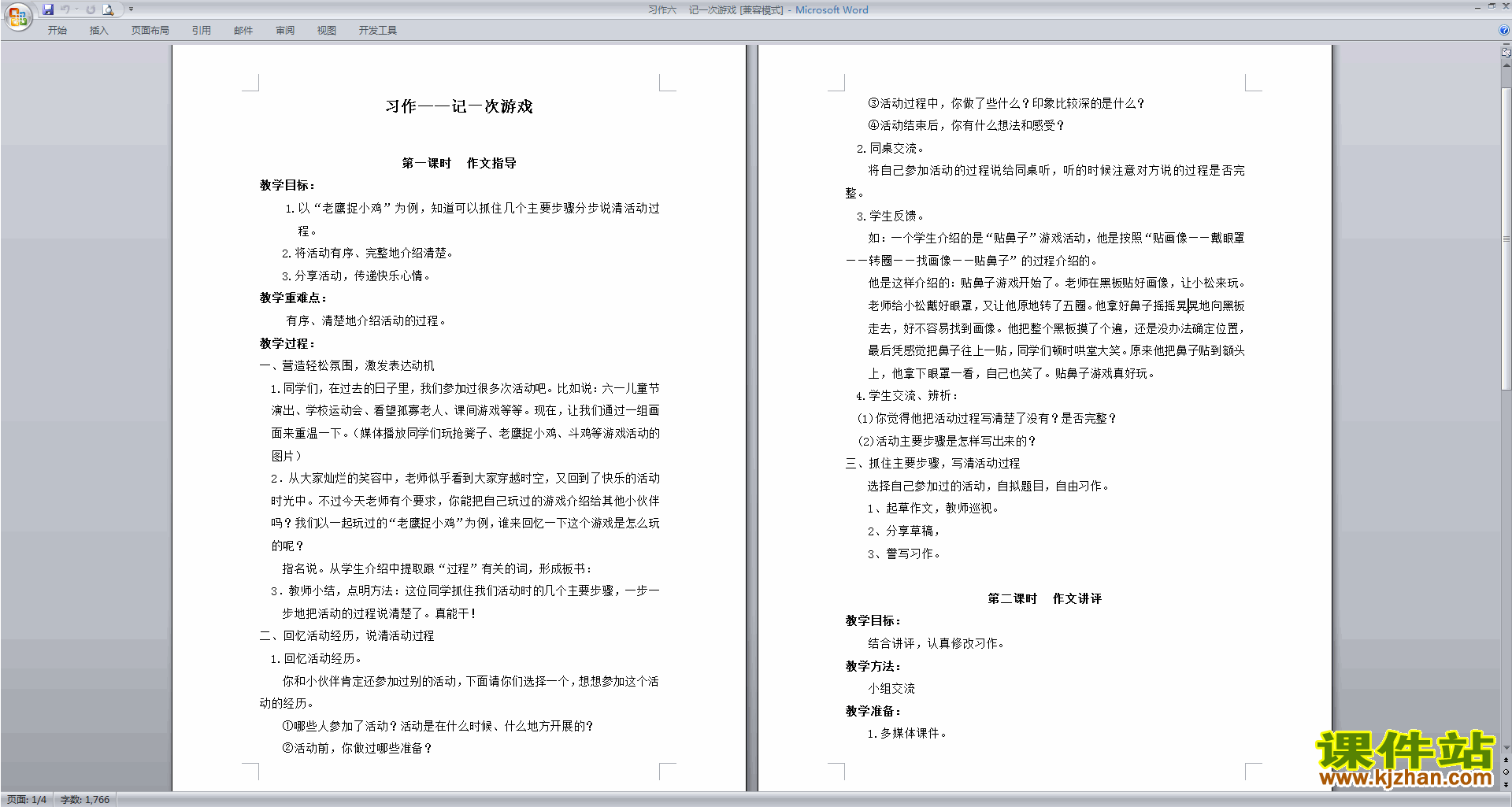Open the 开始 ribbon tab
The width and height of the screenshot is (1512, 807).
[x=57, y=30]
